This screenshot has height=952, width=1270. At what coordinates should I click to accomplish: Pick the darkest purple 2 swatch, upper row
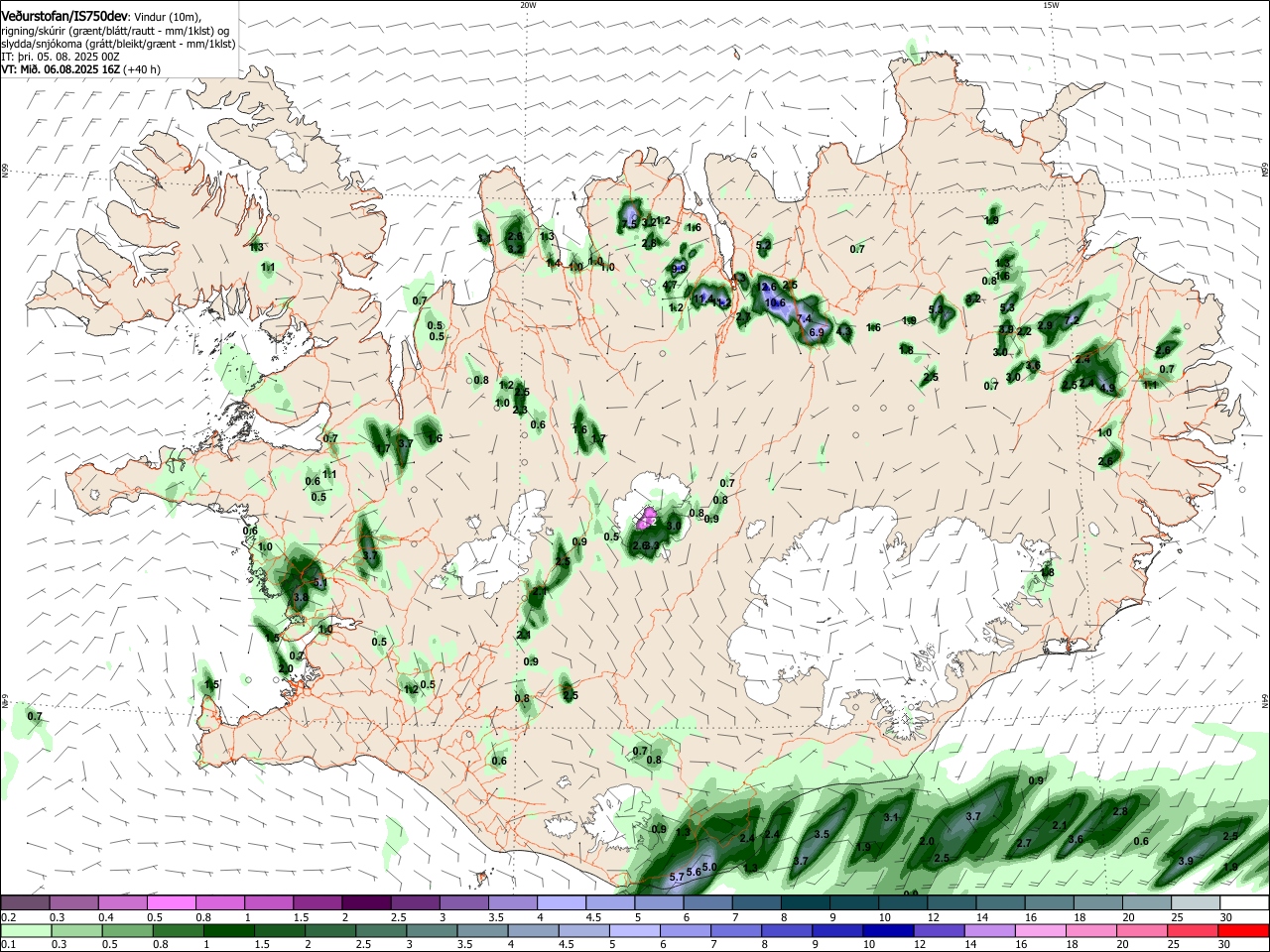tap(366, 902)
